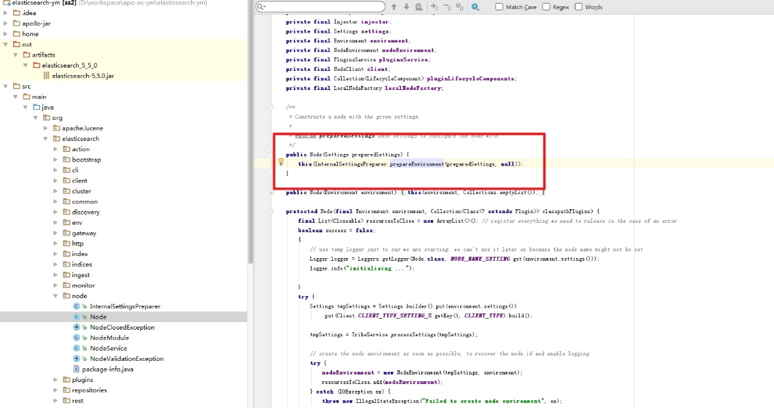Click the fold marker beside the Javadoc comment
This screenshot has width=774, height=408.
pos(271,106)
